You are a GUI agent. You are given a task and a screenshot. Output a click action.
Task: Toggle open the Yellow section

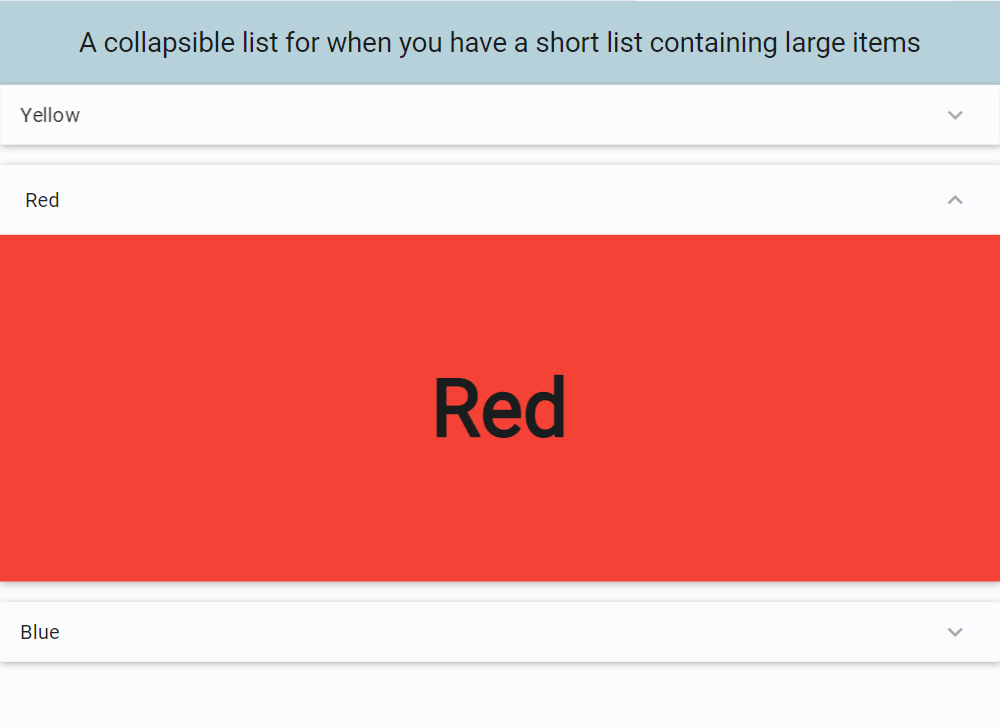[500, 115]
